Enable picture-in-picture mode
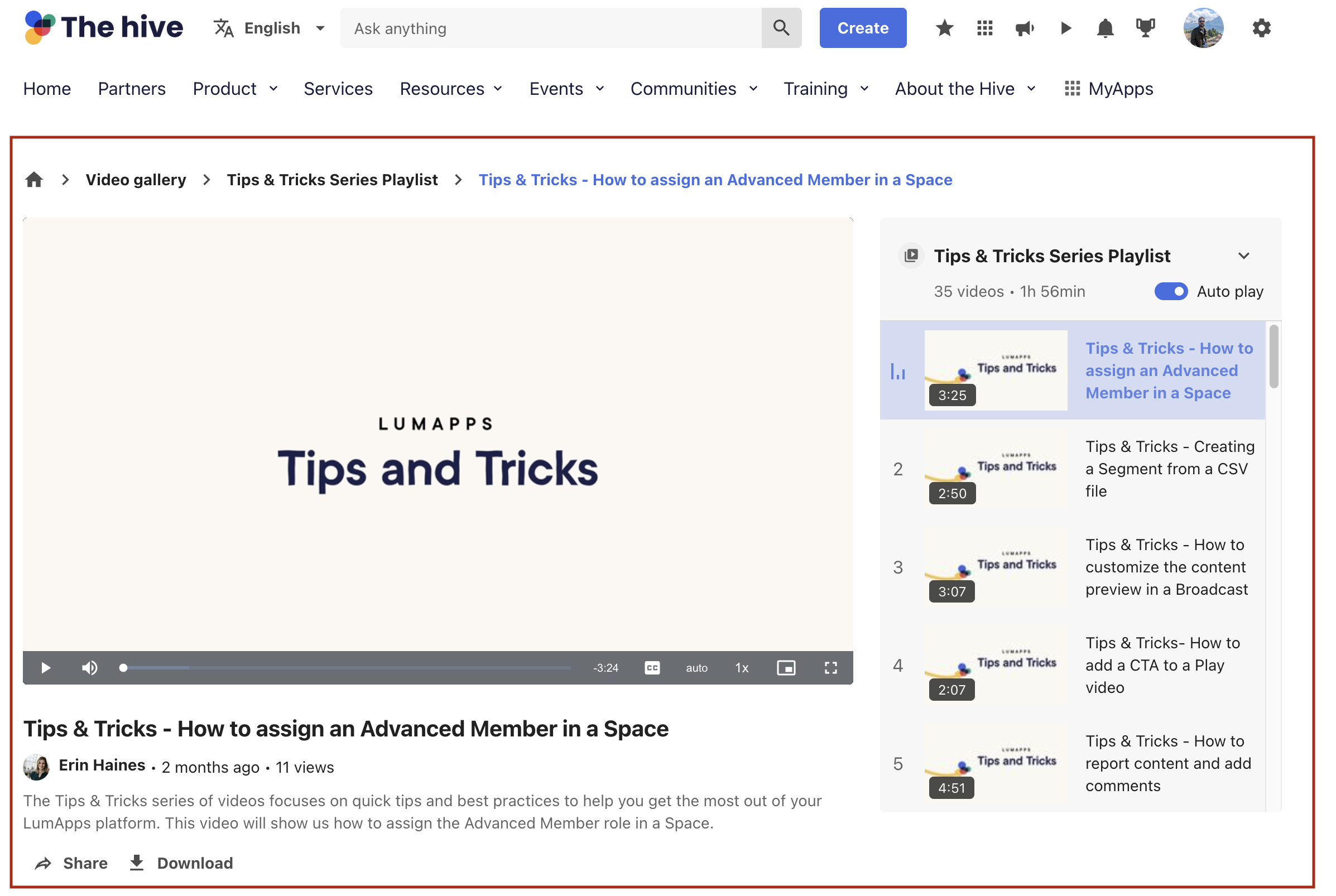The width and height of the screenshot is (1336, 896). pos(786,667)
